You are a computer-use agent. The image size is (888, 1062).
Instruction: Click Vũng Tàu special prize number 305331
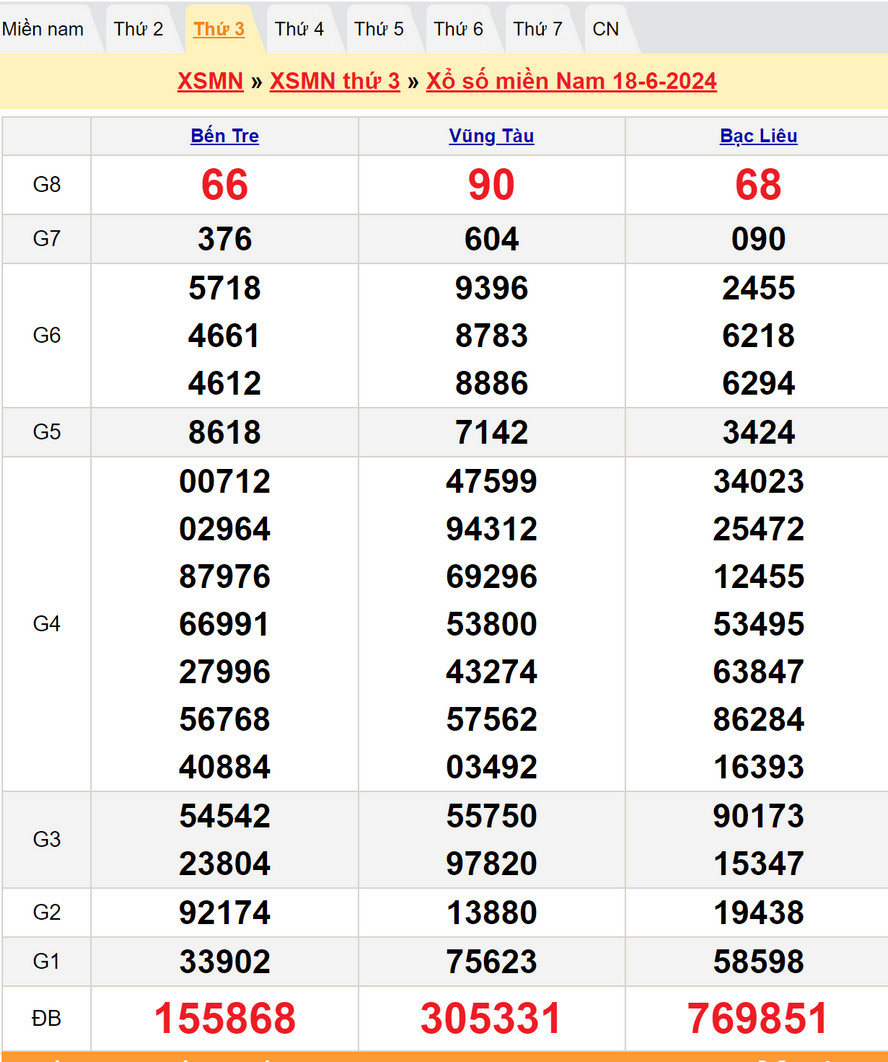491,1018
